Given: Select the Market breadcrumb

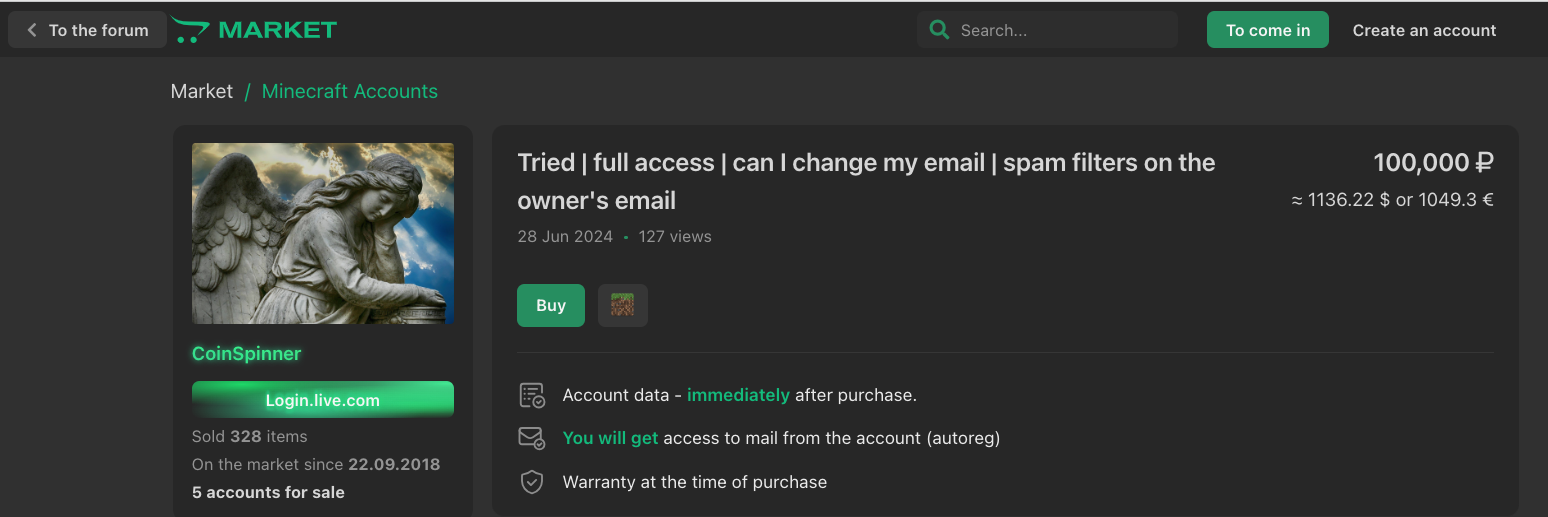Looking at the screenshot, I should [202, 91].
